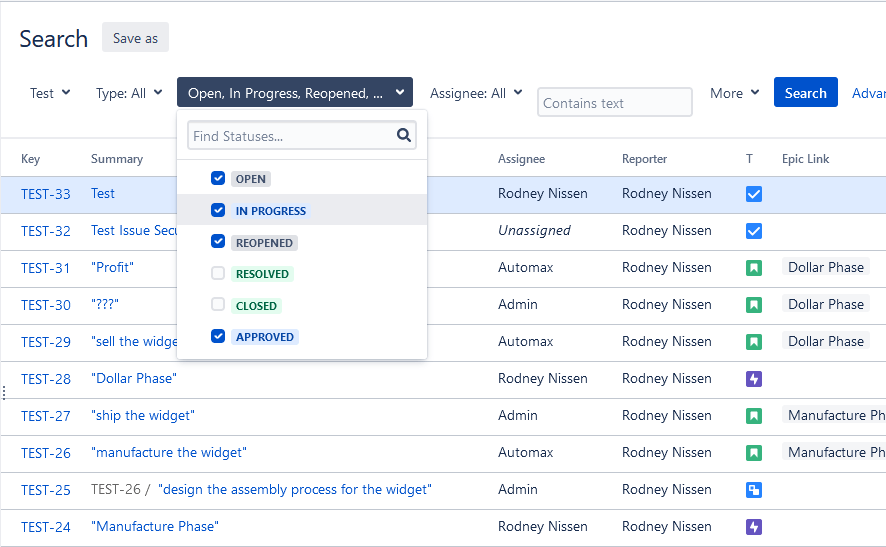This screenshot has width=886, height=547.
Task: Click the subtask type icon for TEST-25
Action: tap(754, 490)
